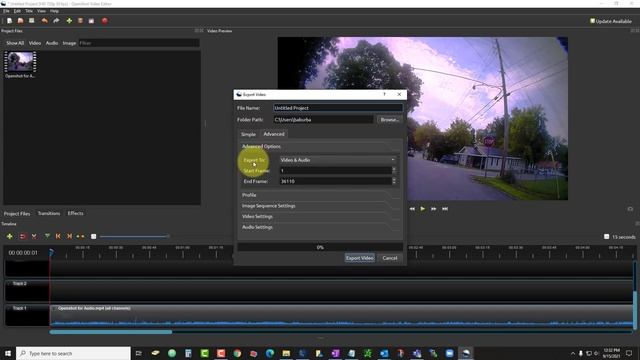
Task: Open the View menu
Action: point(41,11)
